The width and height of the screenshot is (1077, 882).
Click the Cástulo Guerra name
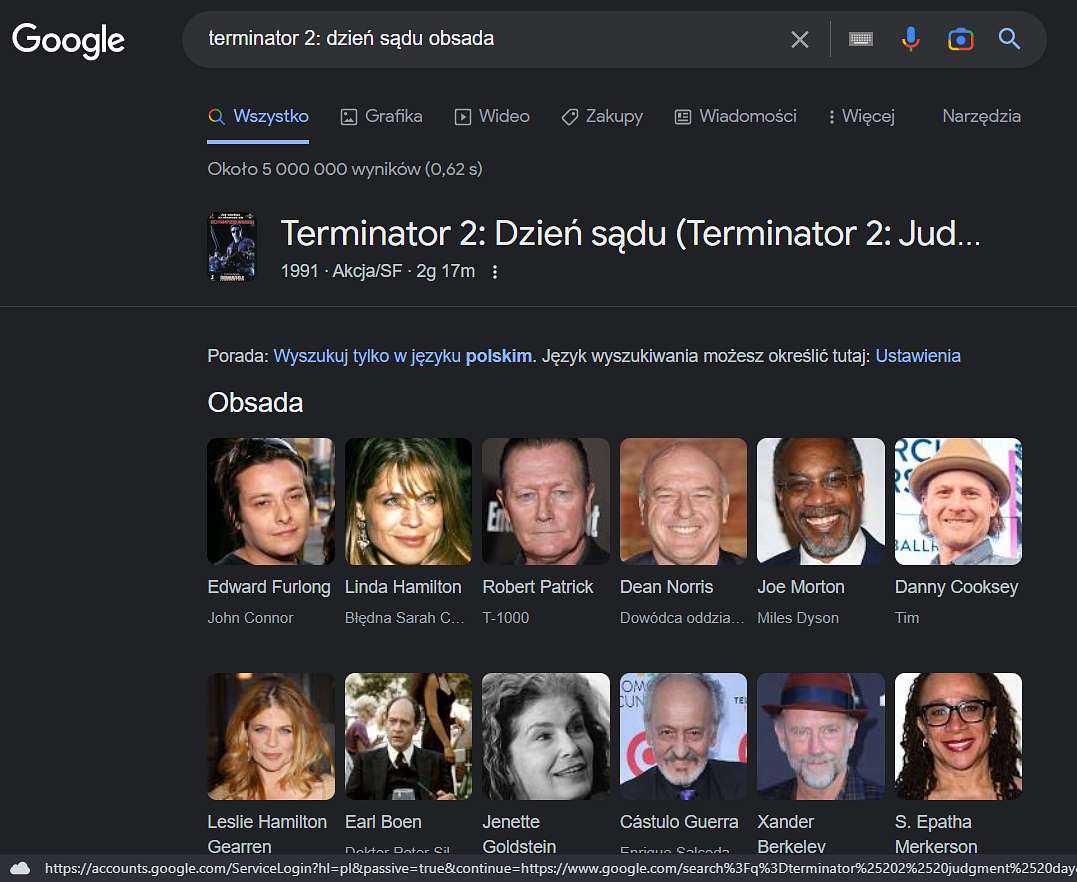[679, 822]
